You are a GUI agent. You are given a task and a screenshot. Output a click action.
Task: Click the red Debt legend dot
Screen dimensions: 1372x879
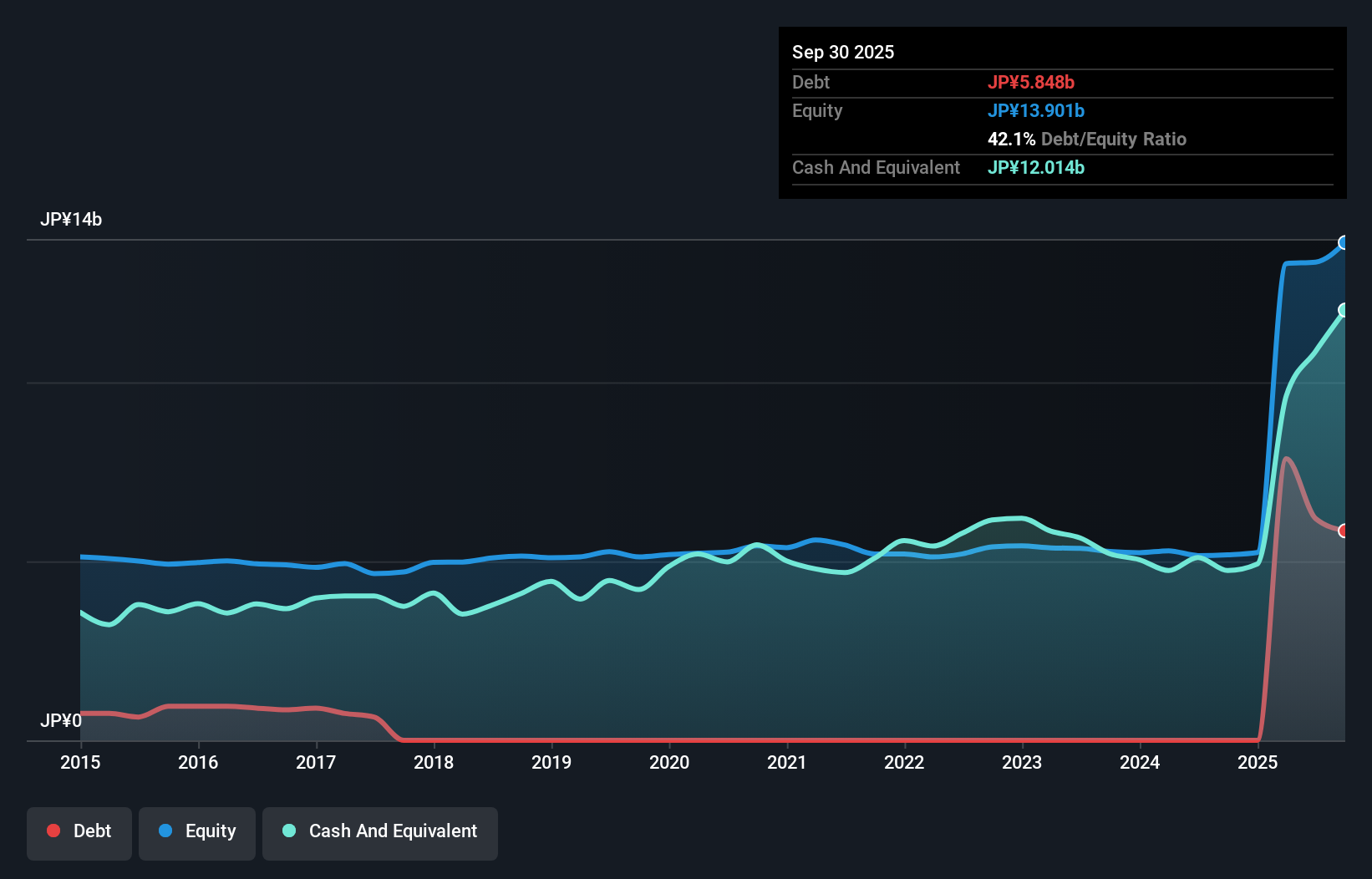pyautogui.click(x=53, y=831)
